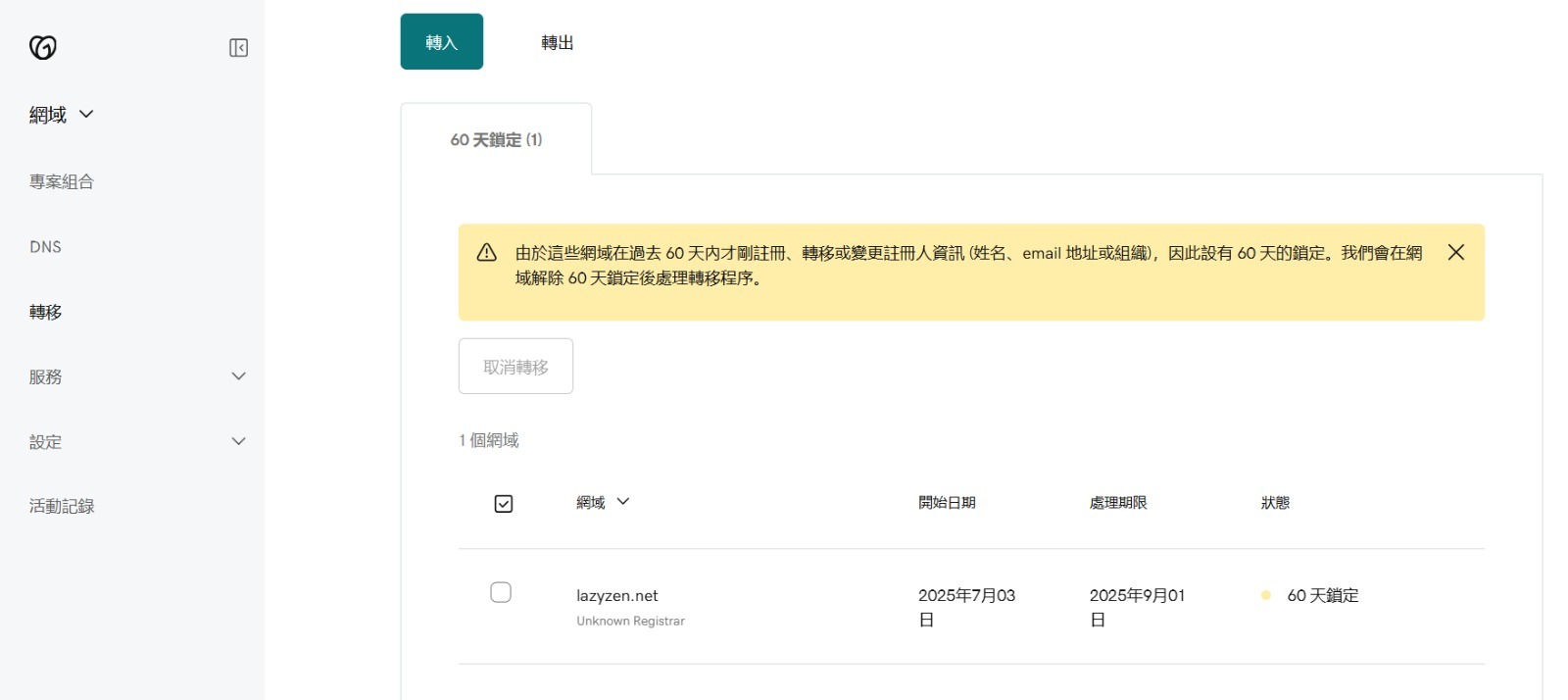Screen dimensions: 1568x700
Task: Expand the 服務 section chevron
Action: pyautogui.click(x=238, y=376)
